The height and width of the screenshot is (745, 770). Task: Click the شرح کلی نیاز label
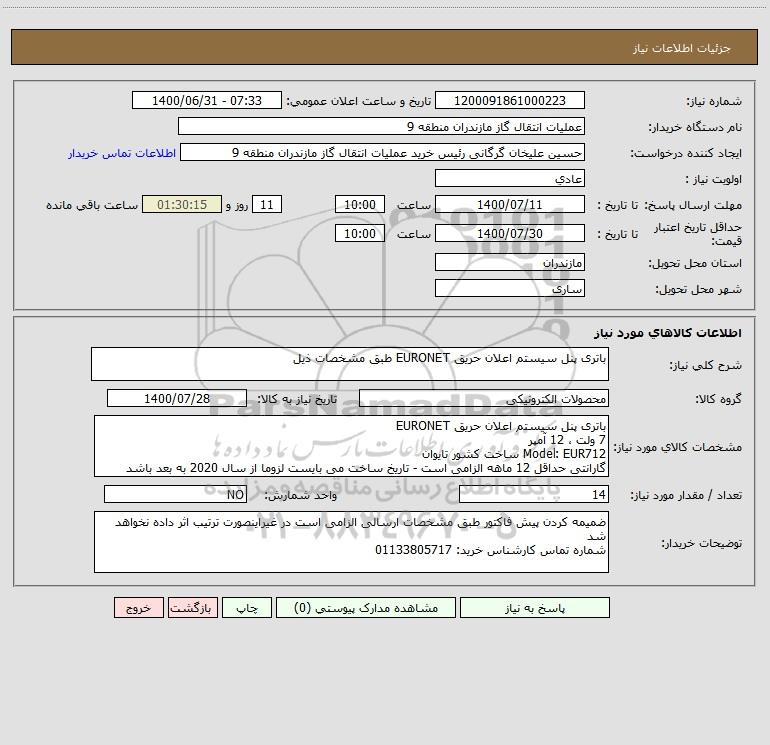(x=706, y=365)
